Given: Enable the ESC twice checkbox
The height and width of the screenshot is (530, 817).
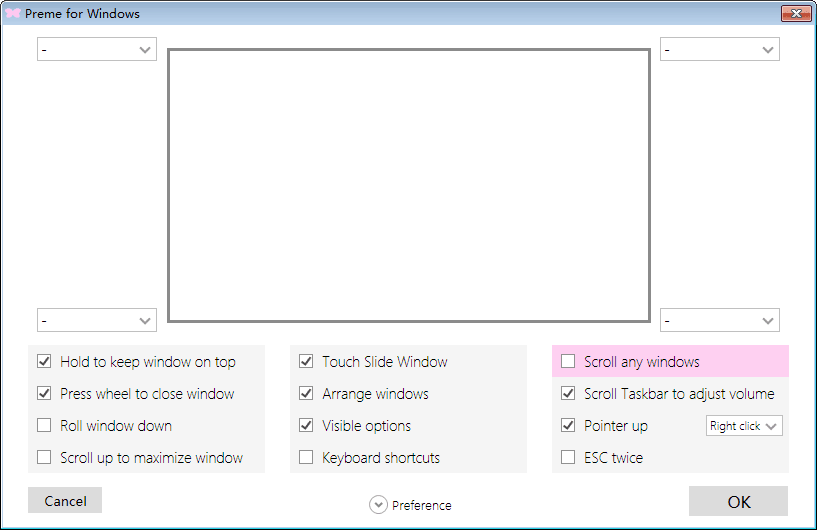Looking at the screenshot, I should pyautogui.click(x=568, y=458).
